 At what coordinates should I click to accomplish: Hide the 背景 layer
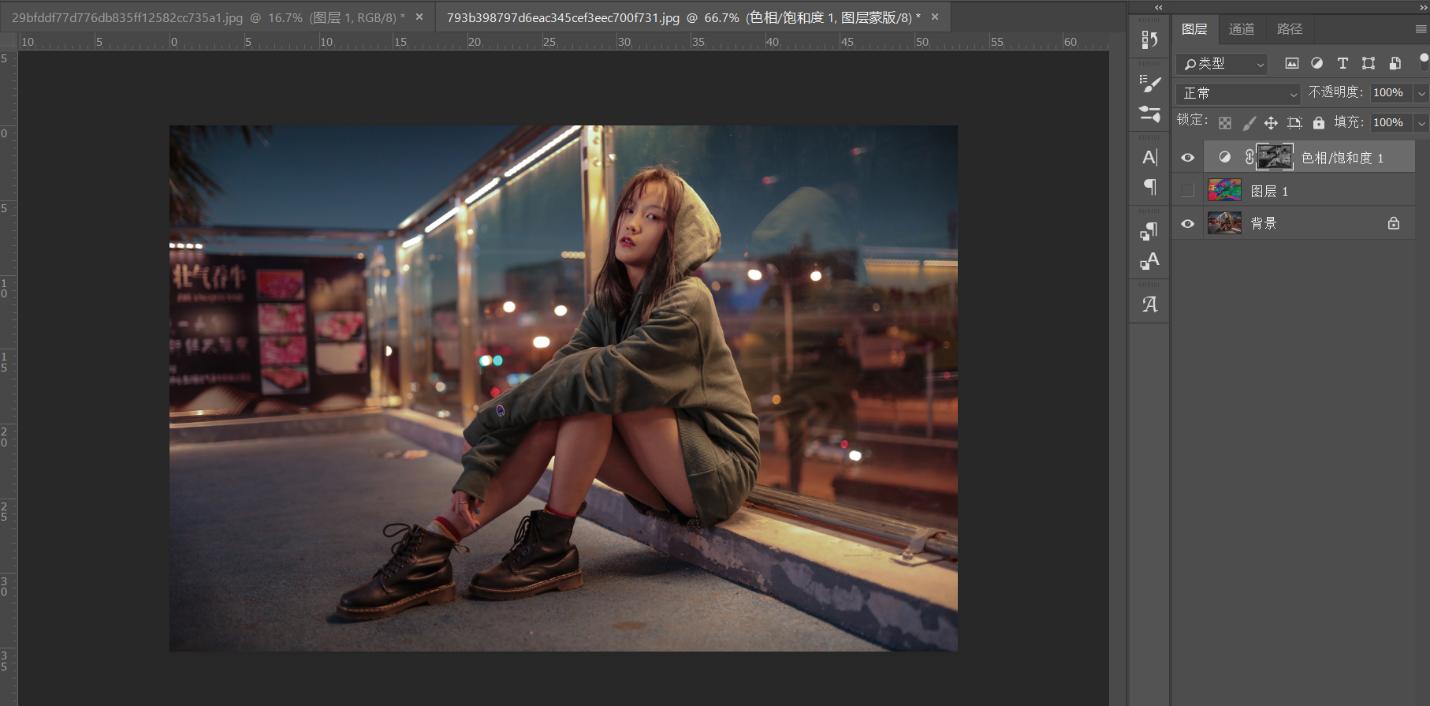[1187, 222]
